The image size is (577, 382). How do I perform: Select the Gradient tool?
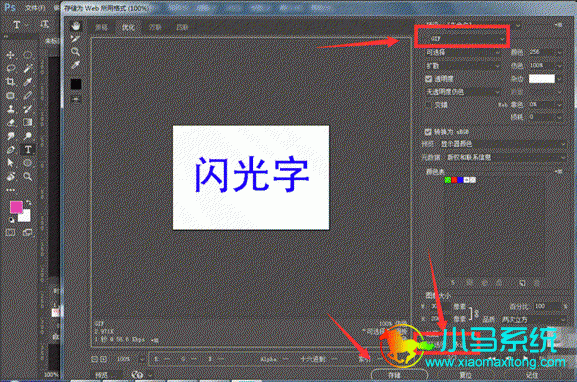point(28,123)
